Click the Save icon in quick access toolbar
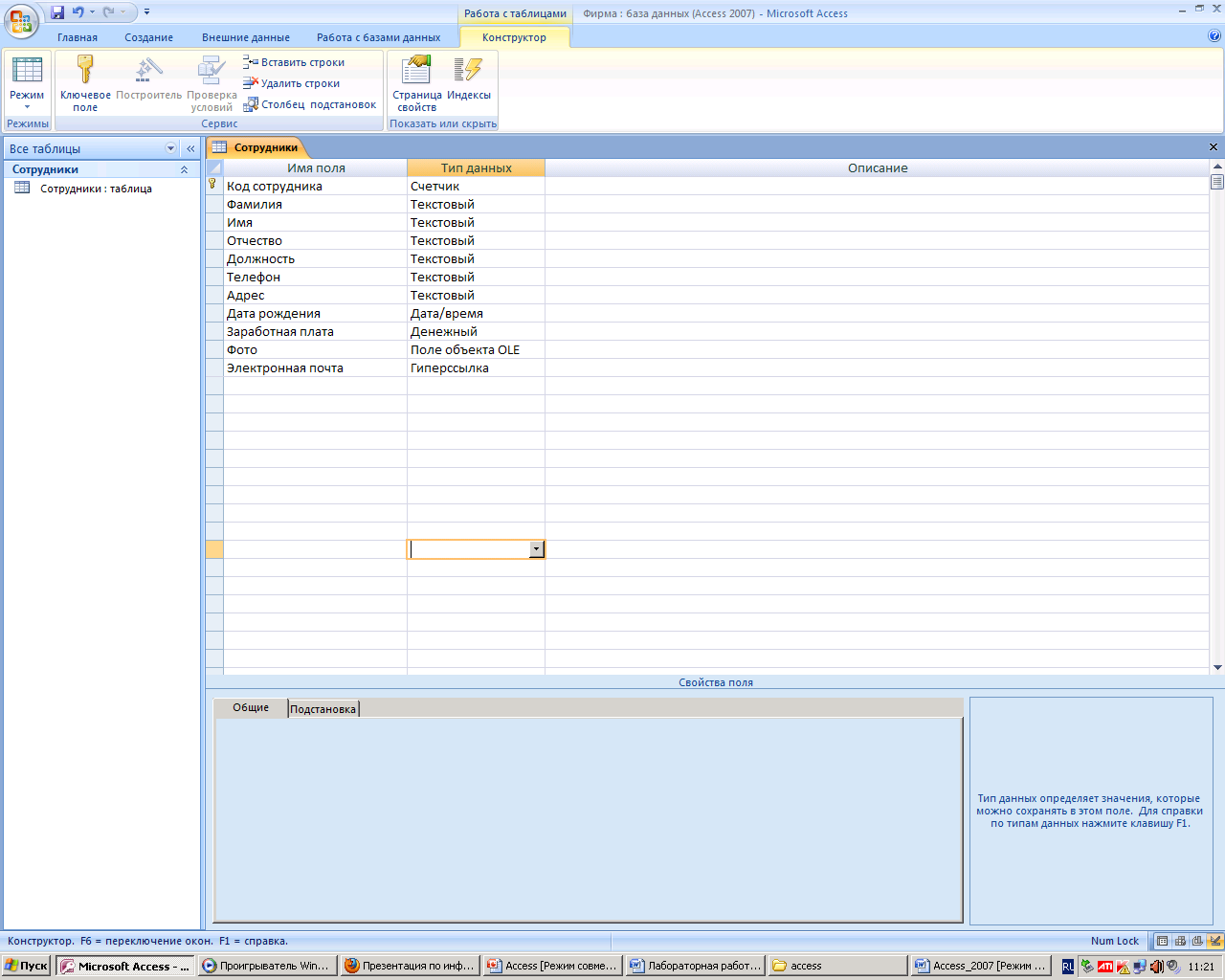The image size is (1225, 980). click(57, 12)
